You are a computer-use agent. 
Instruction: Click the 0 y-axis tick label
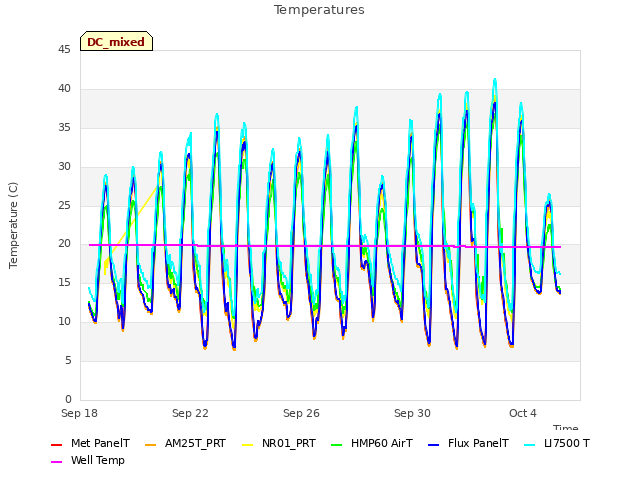(68, 399)
